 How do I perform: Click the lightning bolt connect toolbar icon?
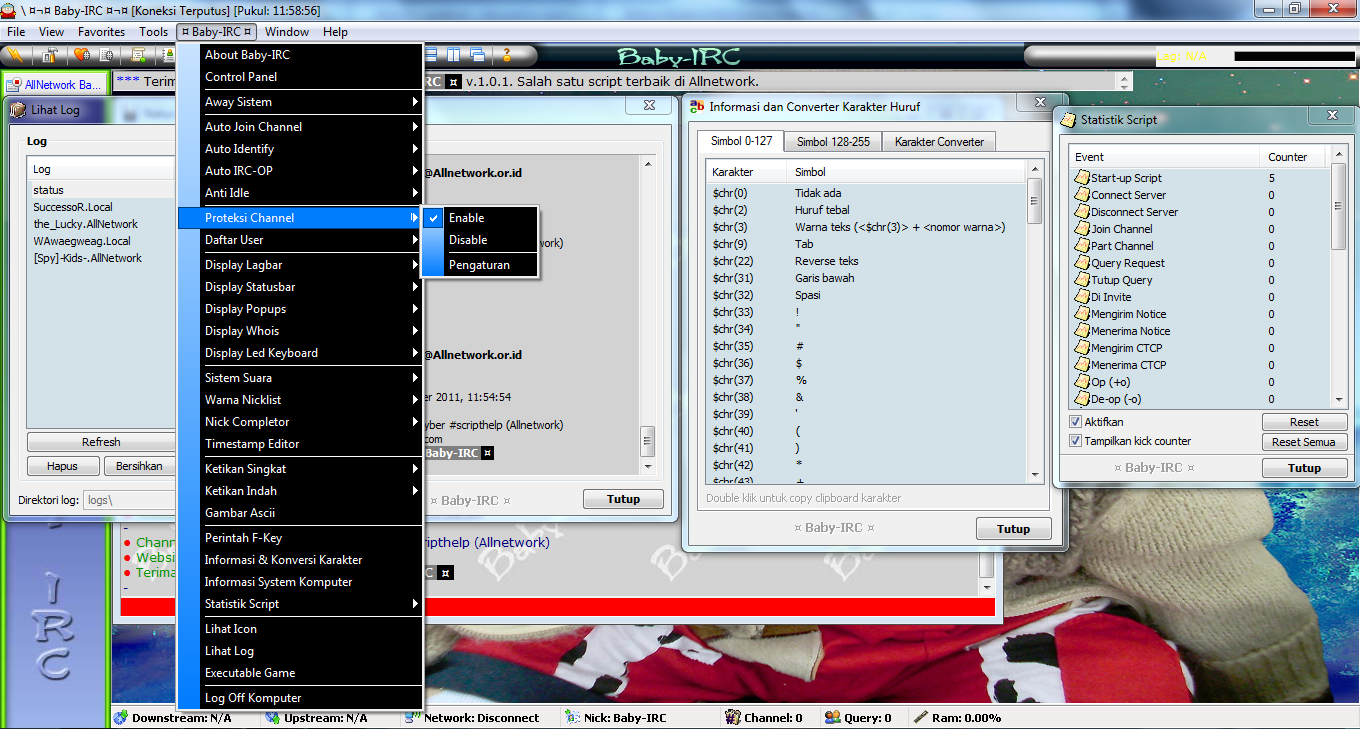15,55
